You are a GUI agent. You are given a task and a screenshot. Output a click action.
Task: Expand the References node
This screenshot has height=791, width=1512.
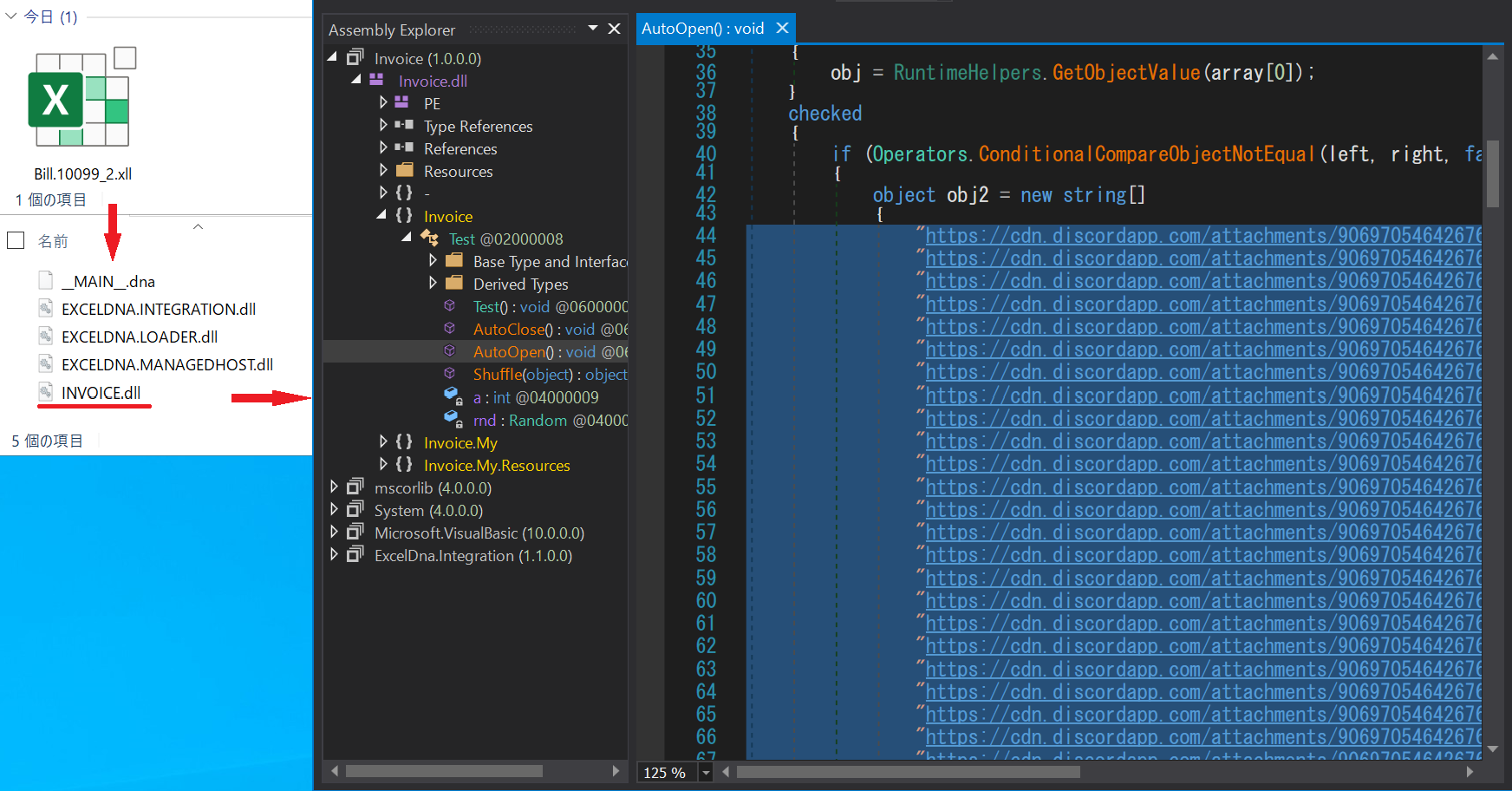point(383,147)
